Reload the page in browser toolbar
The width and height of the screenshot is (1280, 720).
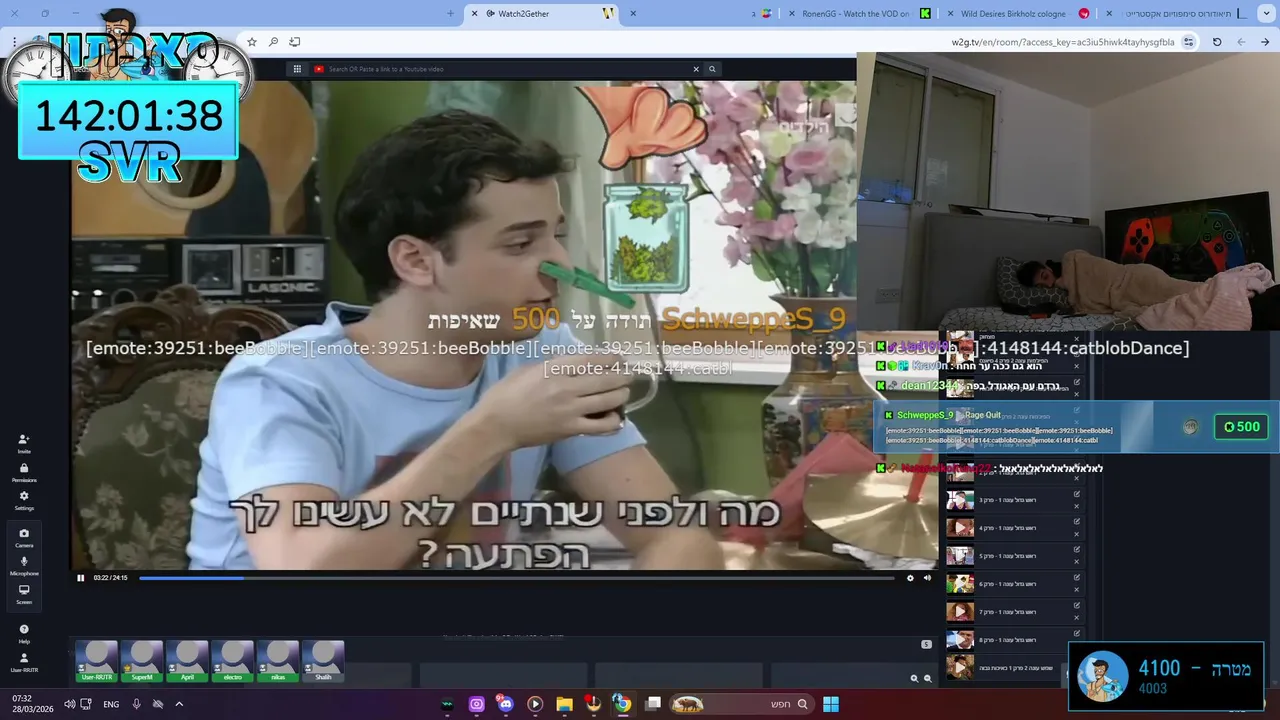tap(1217, 42)
